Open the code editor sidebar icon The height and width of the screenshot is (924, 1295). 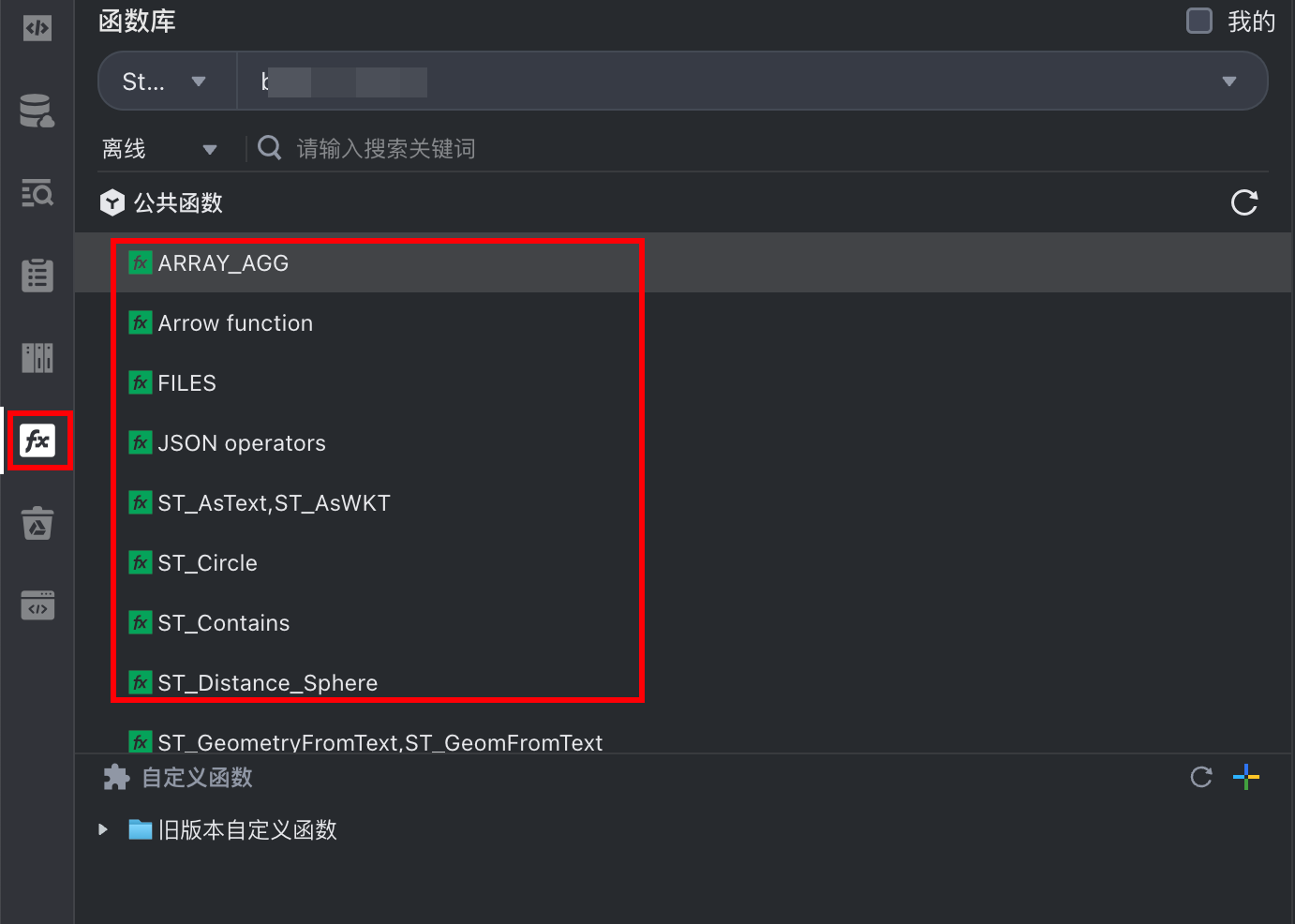tap(37, 28)
